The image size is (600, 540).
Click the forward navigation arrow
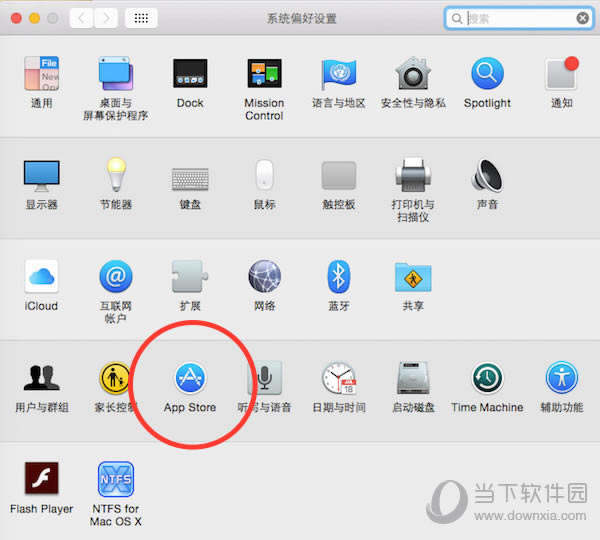106,18
